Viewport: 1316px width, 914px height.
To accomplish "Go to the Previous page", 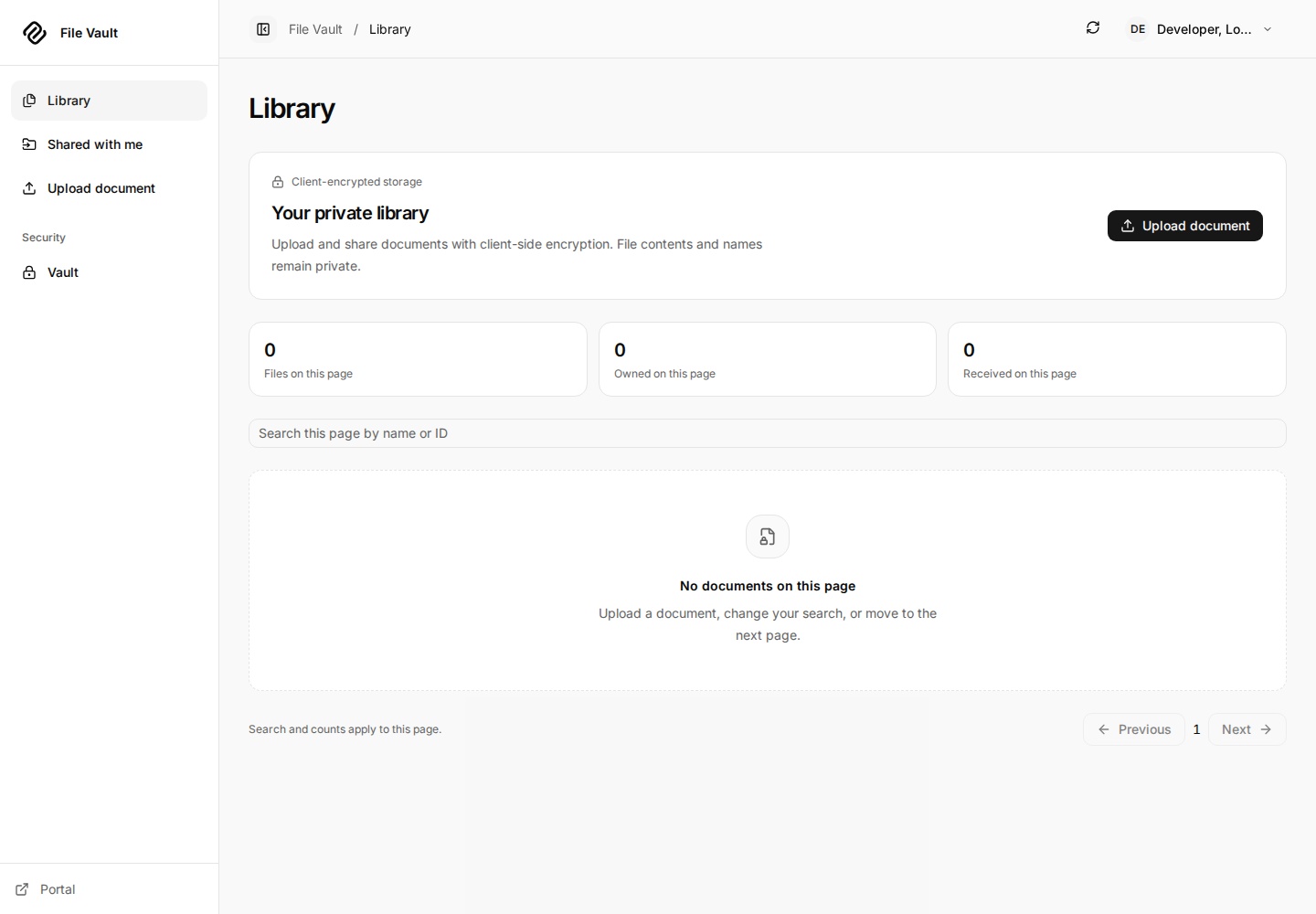I will tap(1134, 729).
